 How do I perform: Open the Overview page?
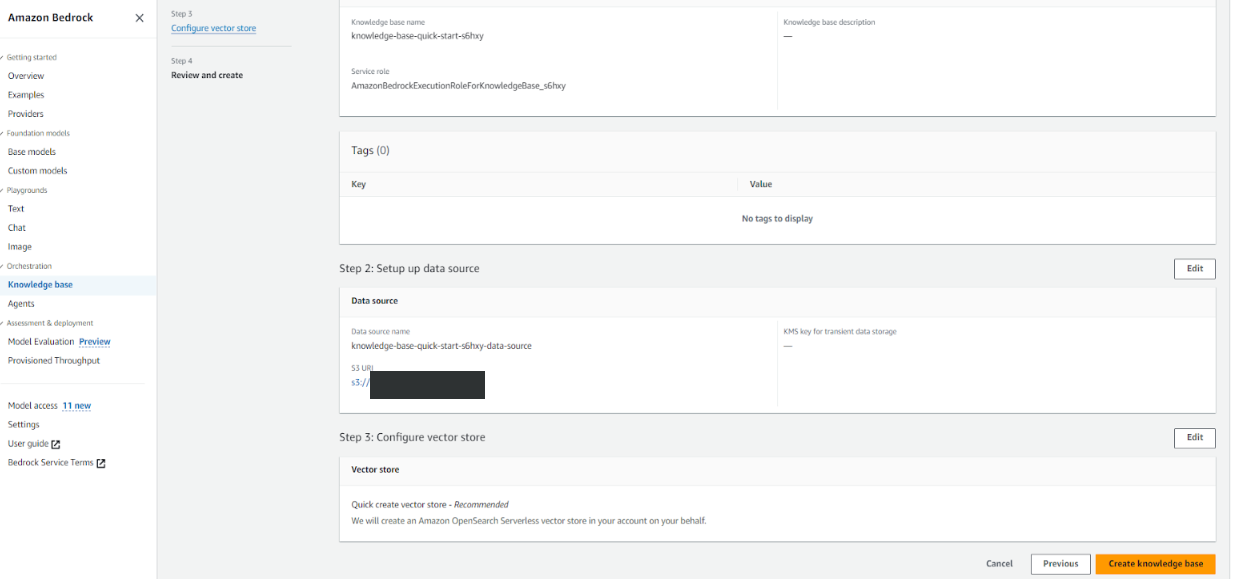click(x=26, y=76)
